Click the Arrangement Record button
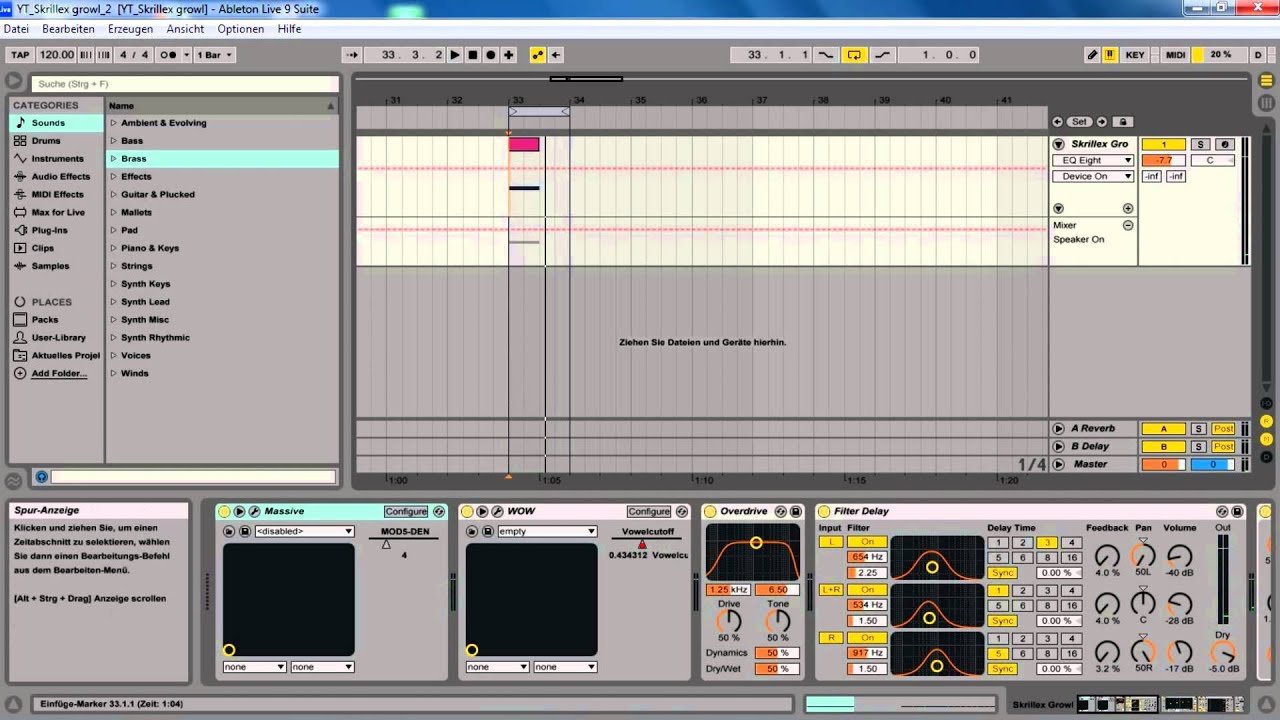 tap(491, 55)
